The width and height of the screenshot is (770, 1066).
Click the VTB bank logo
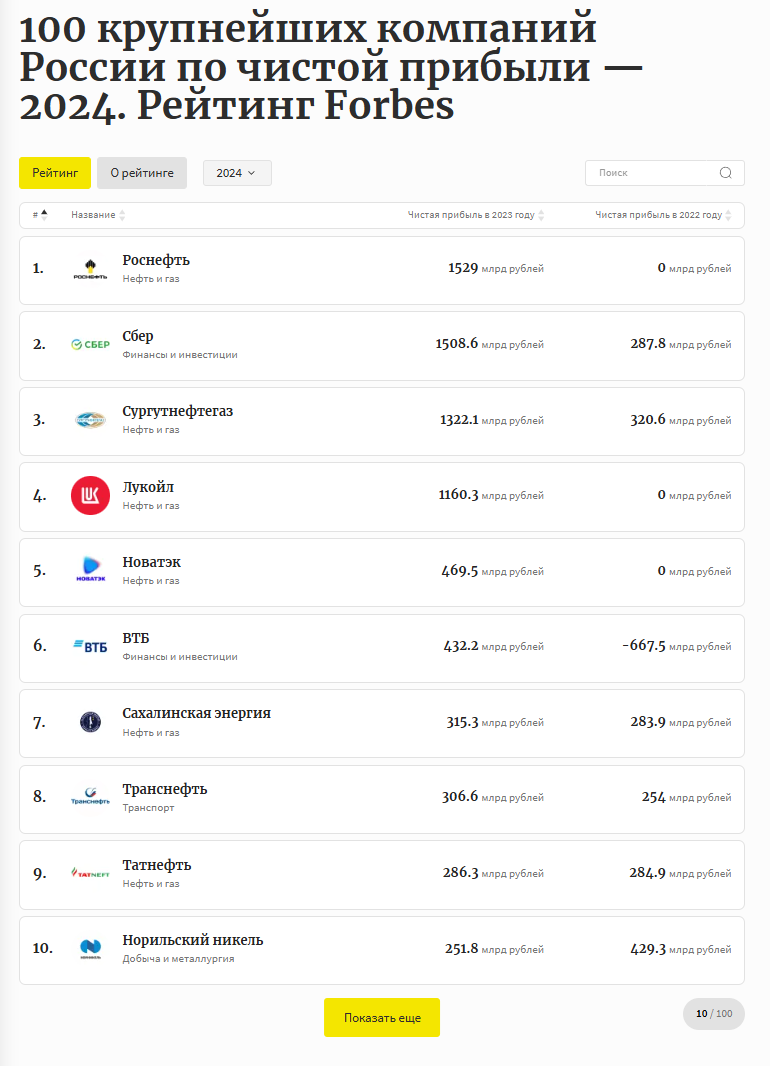pos(90,646)
